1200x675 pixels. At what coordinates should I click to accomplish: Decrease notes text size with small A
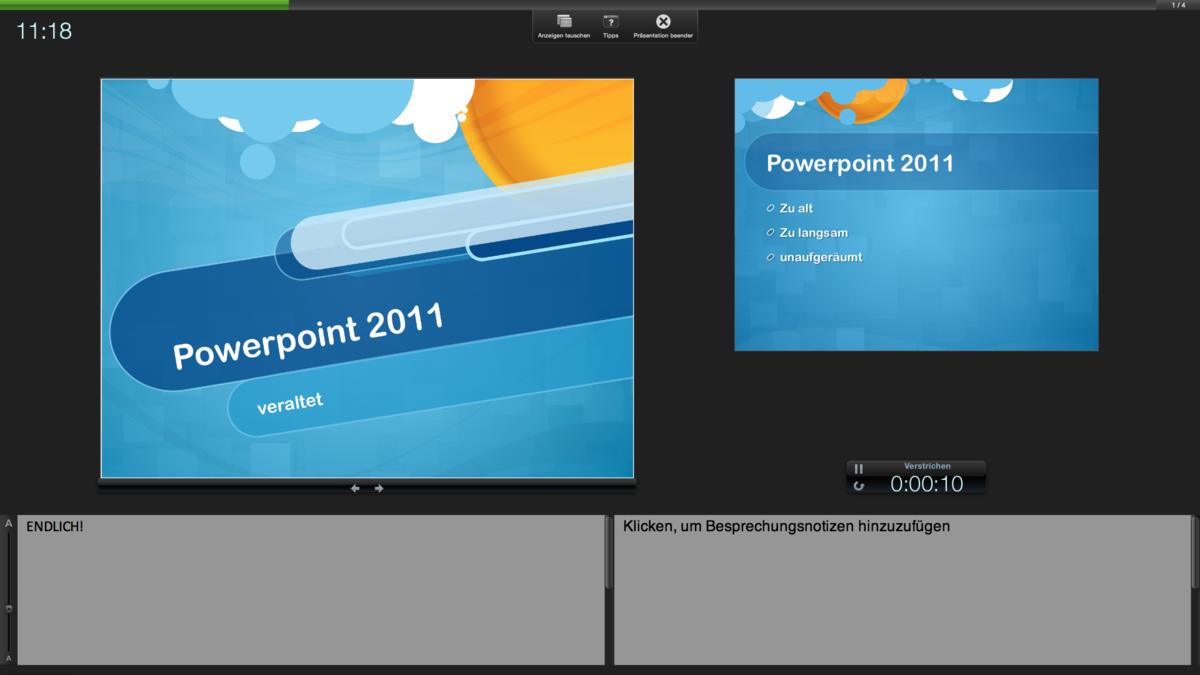tap(9, 658)
